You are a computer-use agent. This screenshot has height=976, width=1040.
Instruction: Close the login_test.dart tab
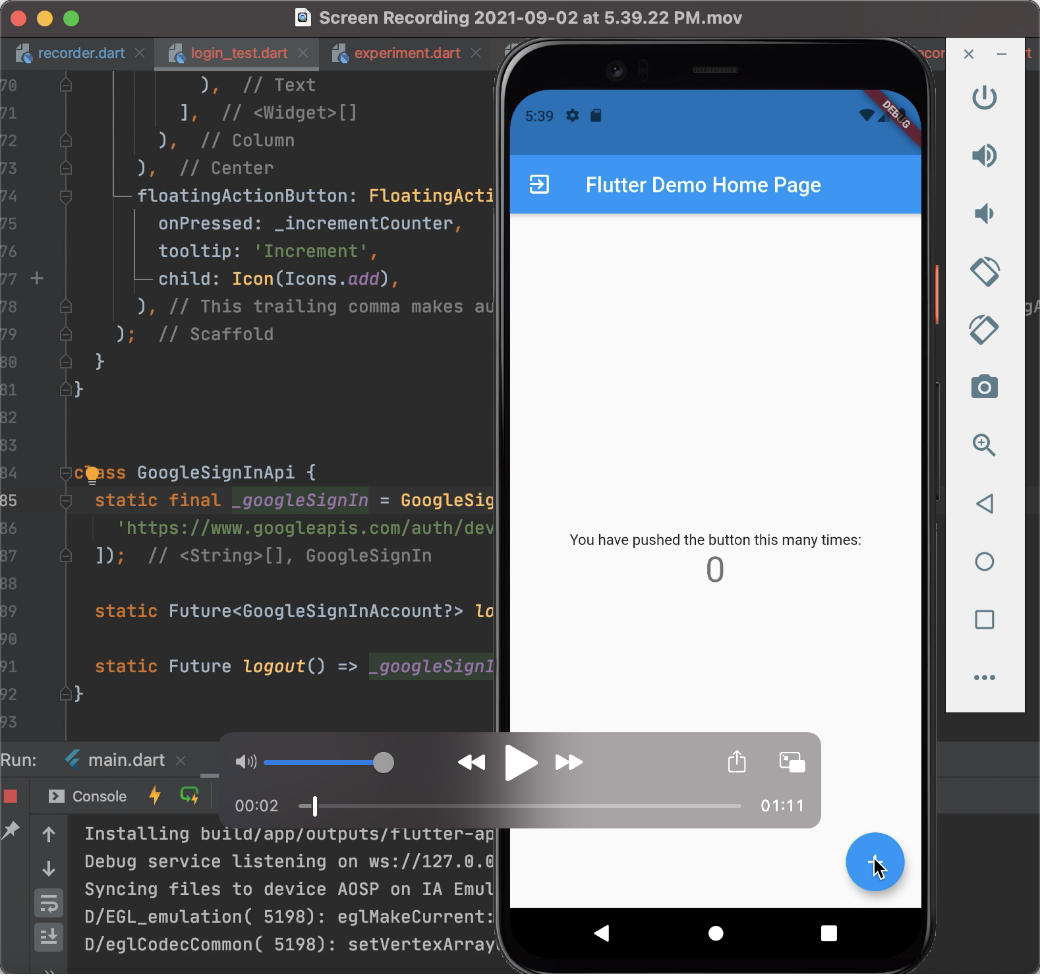pyautogui.click(x=303, y=53)
